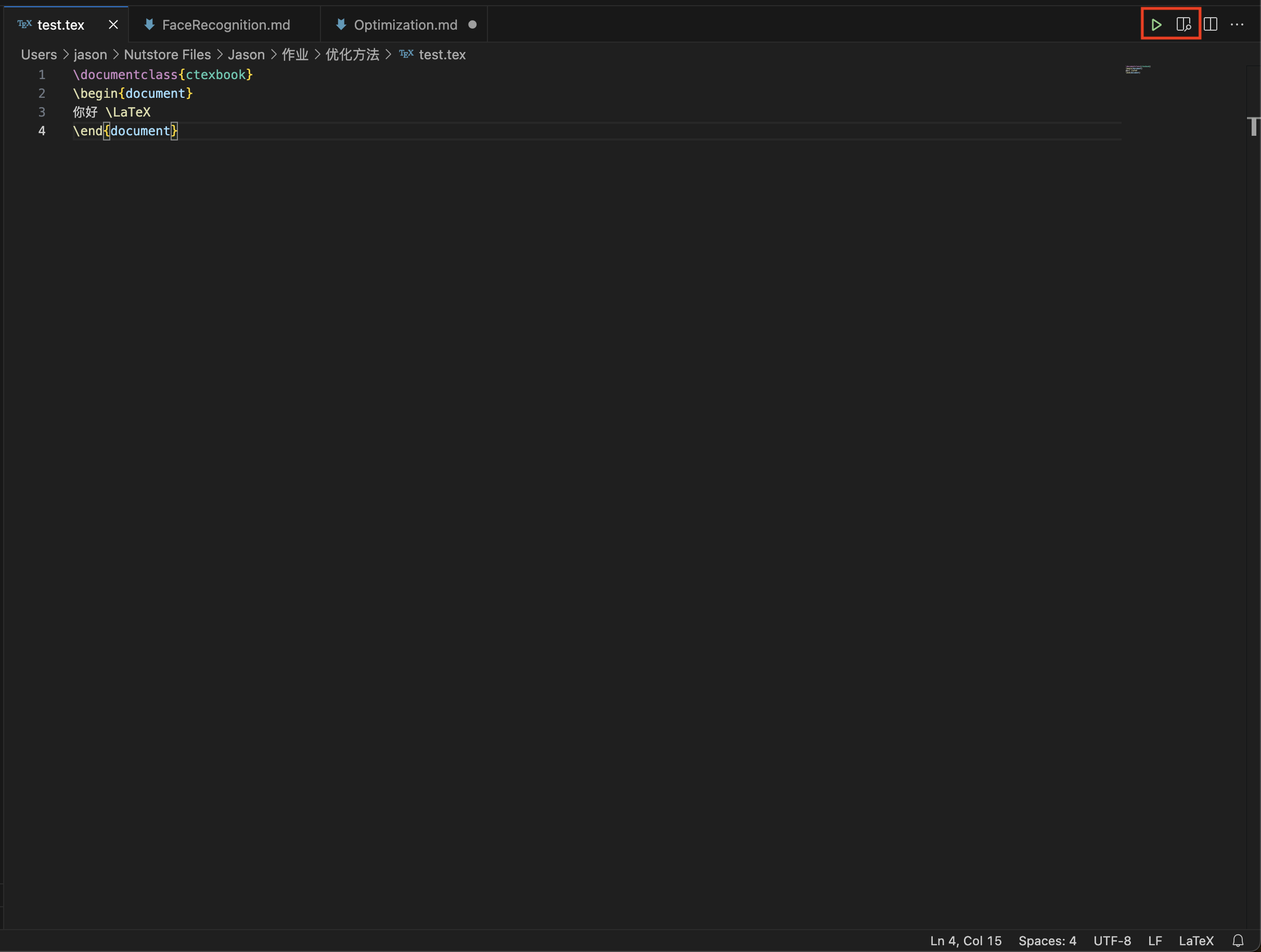Click the green Build LaTeX project play icon

1156,24
